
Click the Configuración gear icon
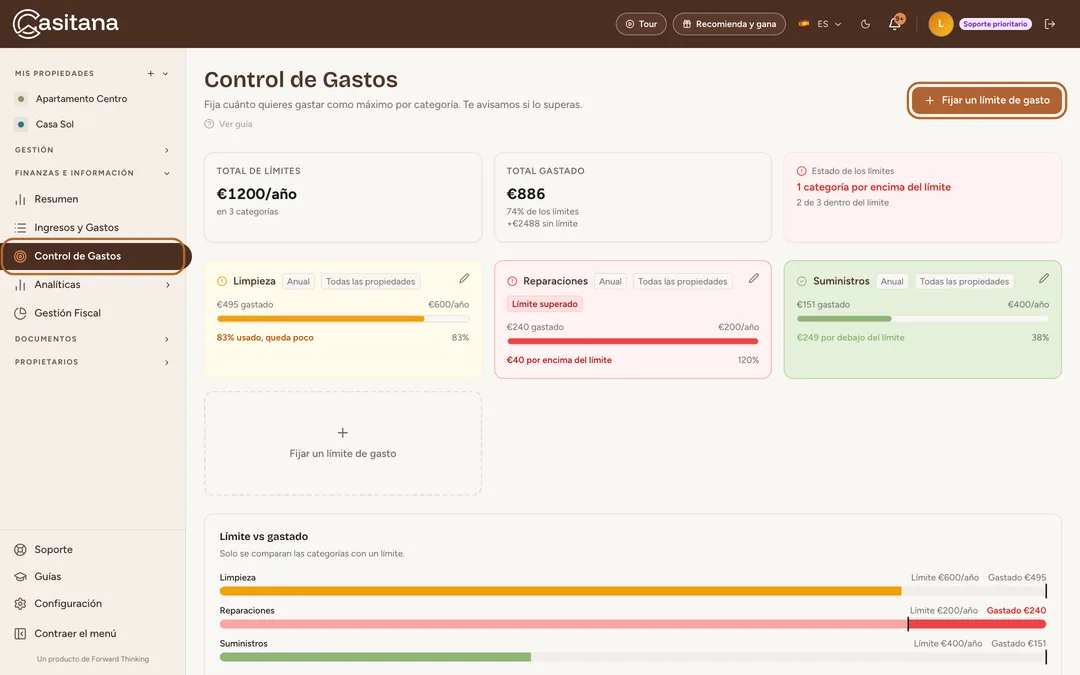point(20,603)
